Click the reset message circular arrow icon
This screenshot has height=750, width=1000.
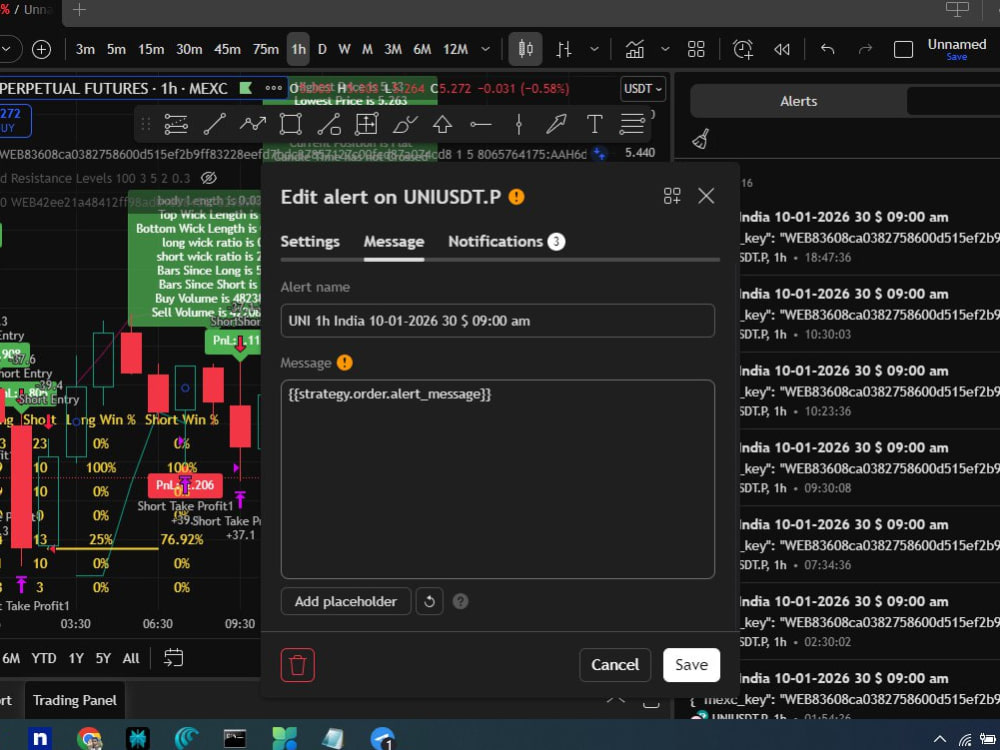429,601
